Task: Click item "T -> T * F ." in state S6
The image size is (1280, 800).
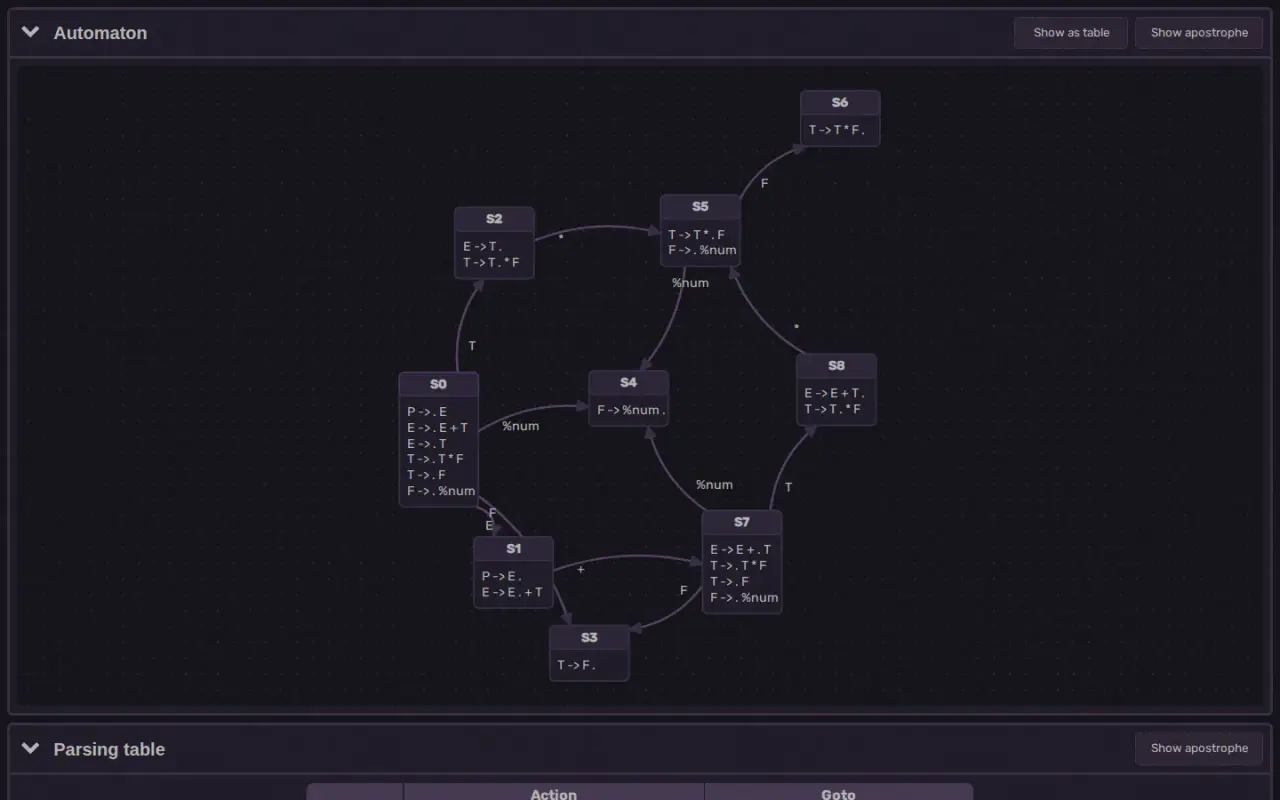Action: tap(837, 130)
